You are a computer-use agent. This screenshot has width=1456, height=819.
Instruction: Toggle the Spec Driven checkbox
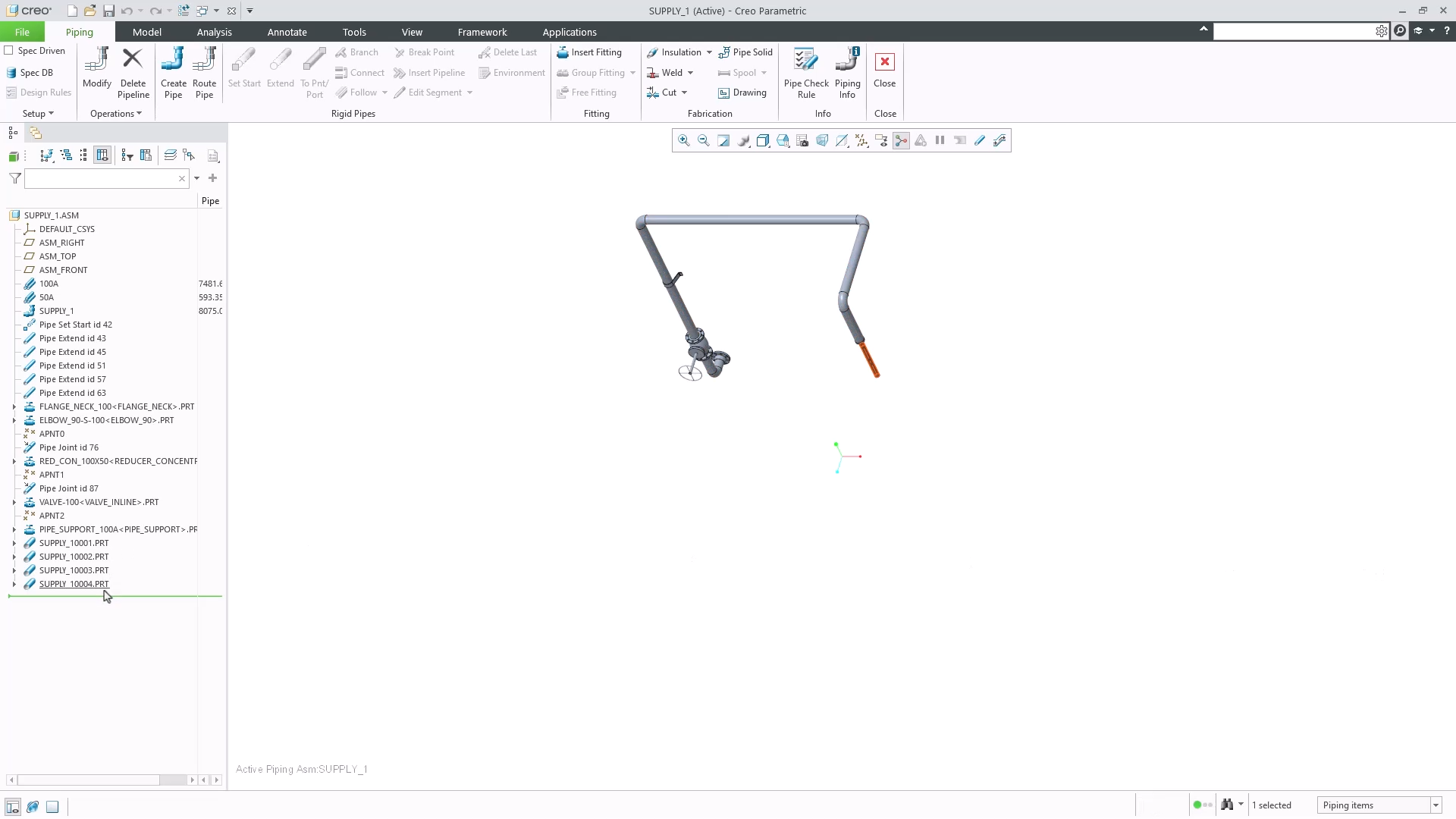pyautogui.click(x=9, y=50)
